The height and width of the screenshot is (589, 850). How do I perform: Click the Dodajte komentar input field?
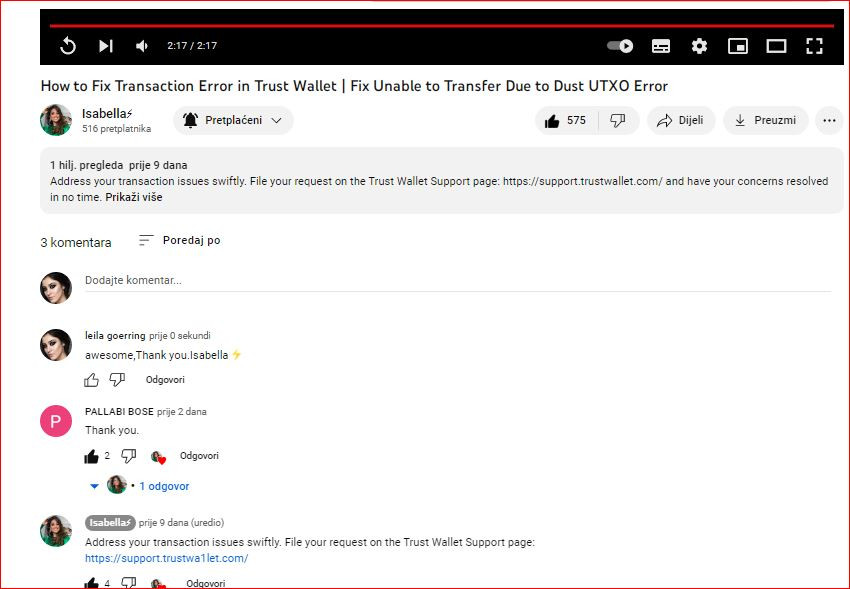click(458, 280)
